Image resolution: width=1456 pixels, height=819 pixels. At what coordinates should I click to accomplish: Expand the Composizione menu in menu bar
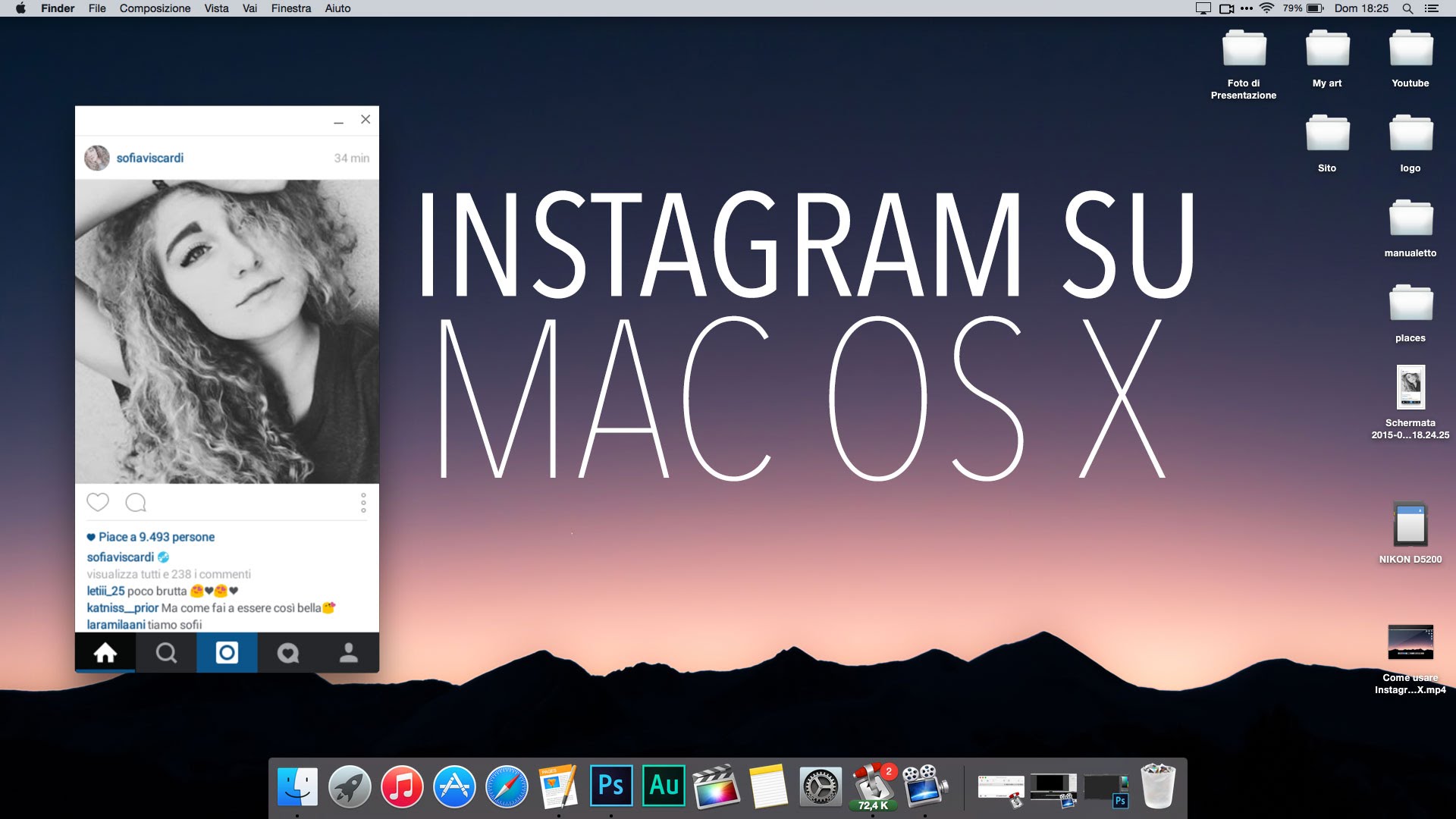[155, 9]
